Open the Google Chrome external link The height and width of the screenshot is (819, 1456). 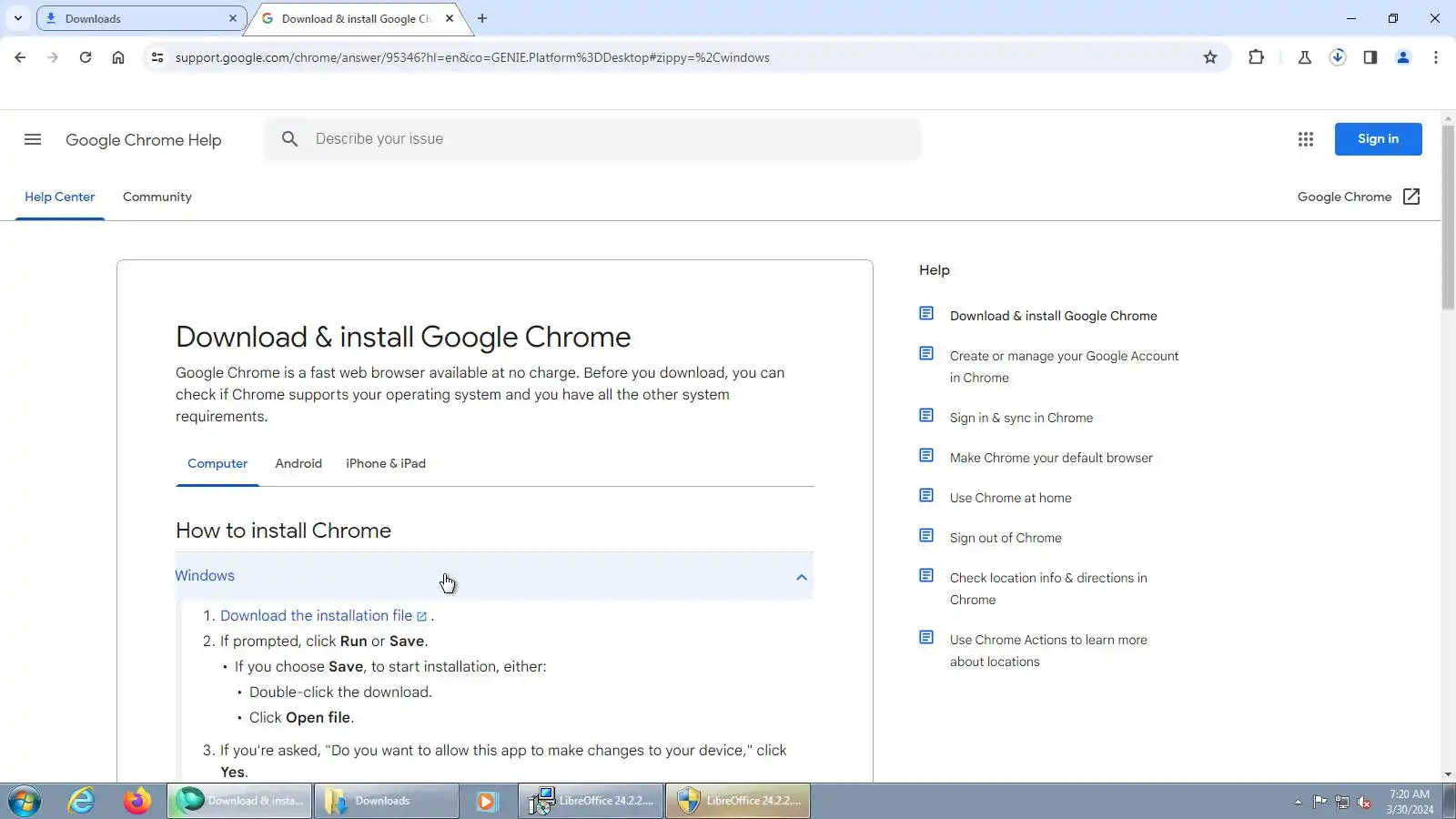click(1359, 197)
